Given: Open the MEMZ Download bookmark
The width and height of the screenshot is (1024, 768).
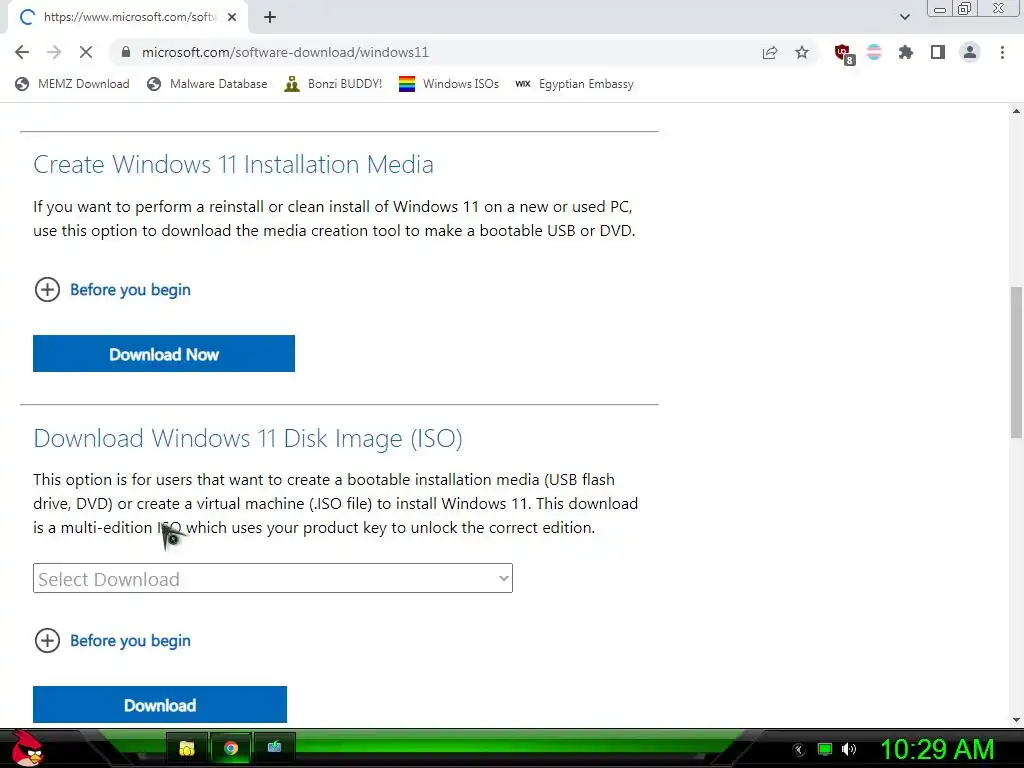Looking at the screenshot, I should [72, 84].
